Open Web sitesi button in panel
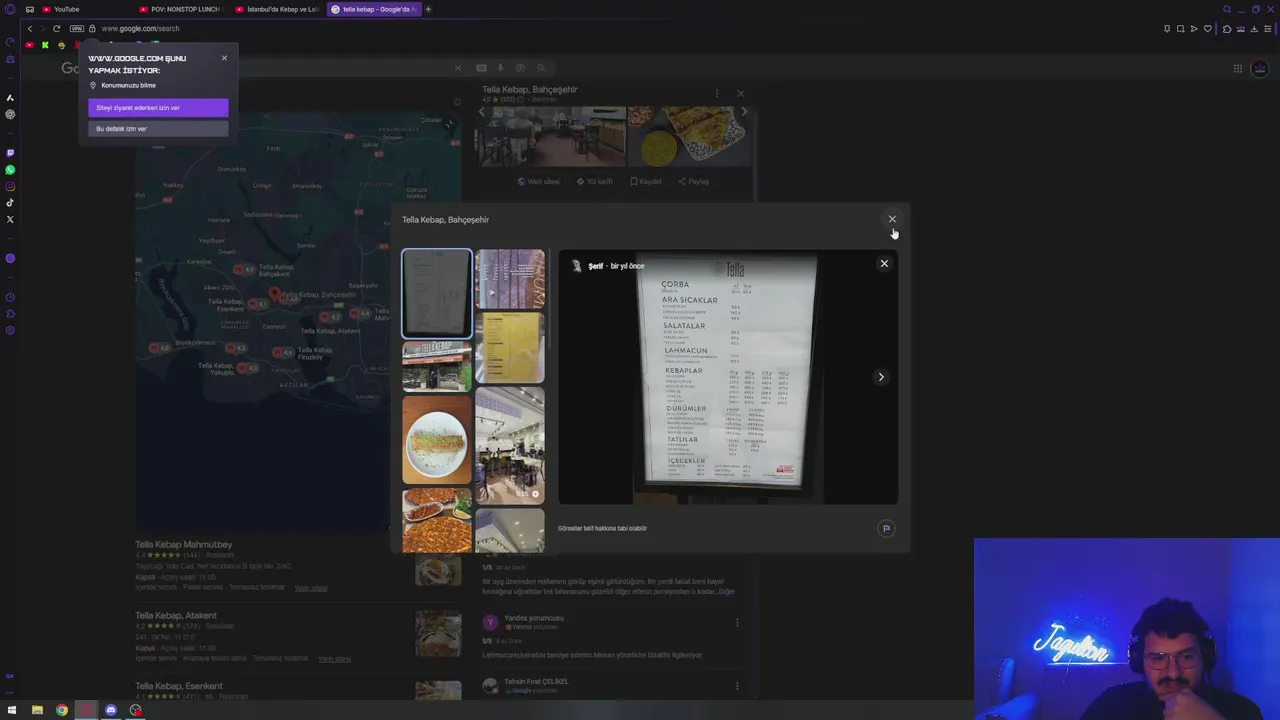 [539, 182]
